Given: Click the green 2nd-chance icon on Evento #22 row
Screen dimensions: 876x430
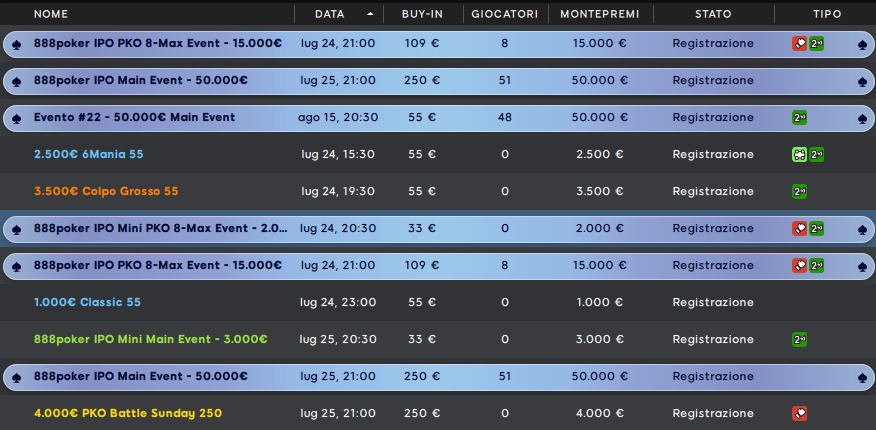Looking at the screenshot, I should [x=799, y=118].
